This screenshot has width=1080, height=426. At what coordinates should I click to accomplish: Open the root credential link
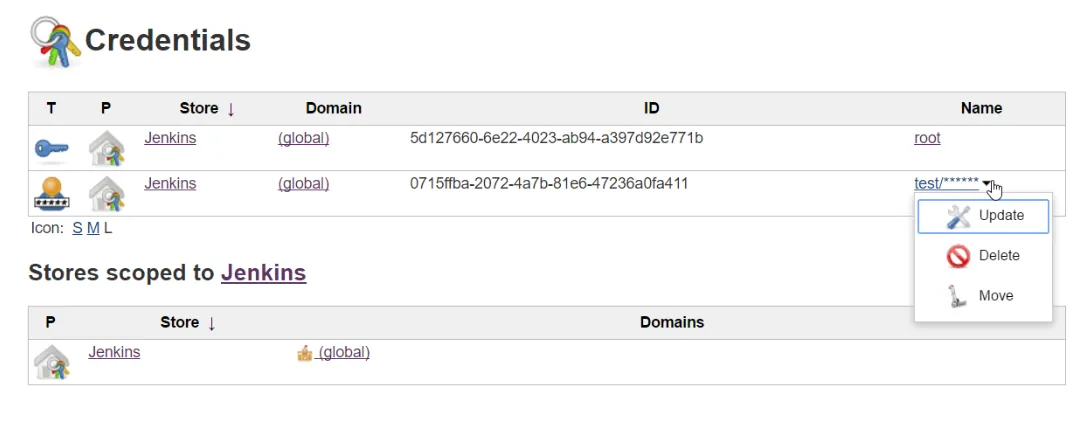tap(927, 138)
